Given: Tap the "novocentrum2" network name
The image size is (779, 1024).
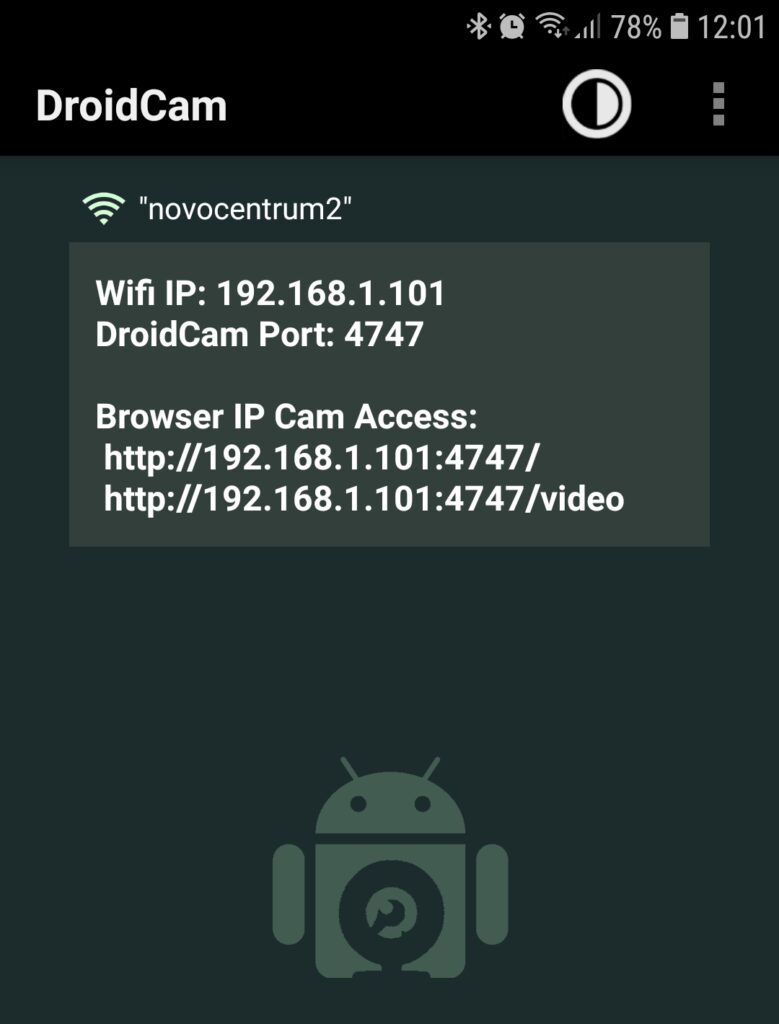Looking at the screenshot, I should pos(246,210).
